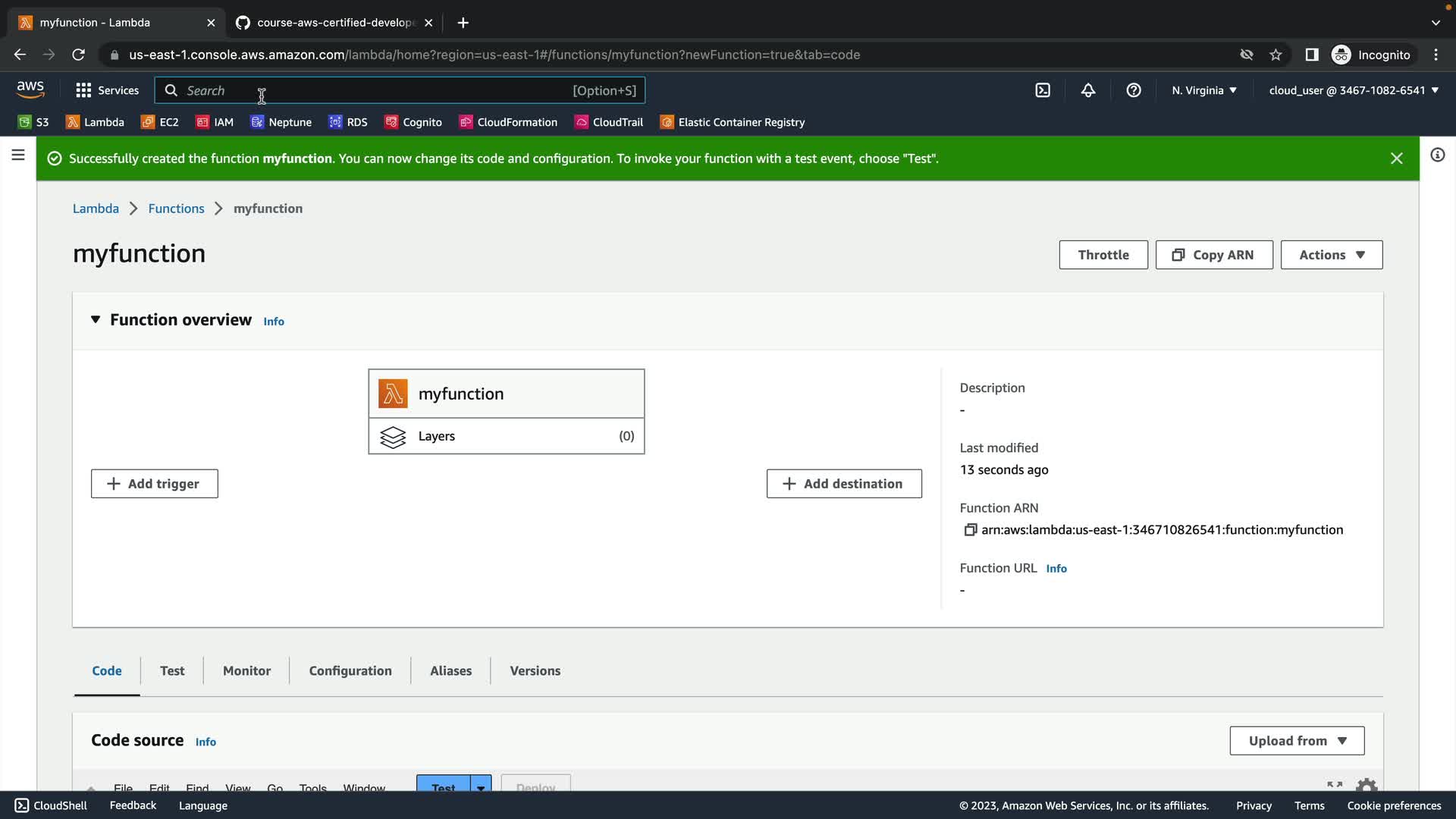Collapse the Function overview section
This screenshot has height=819, width=1456.
point(96,320)
